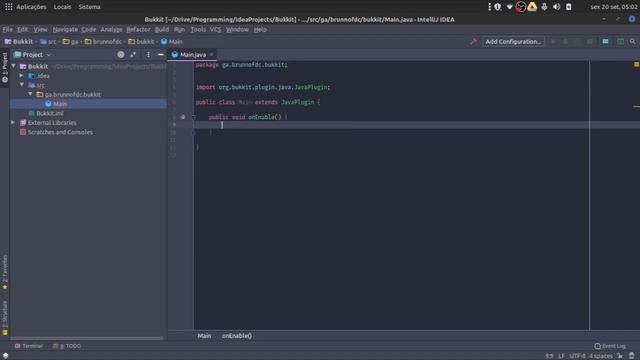Open the Analyze menu
640x360 pixels.
point(111,29)
